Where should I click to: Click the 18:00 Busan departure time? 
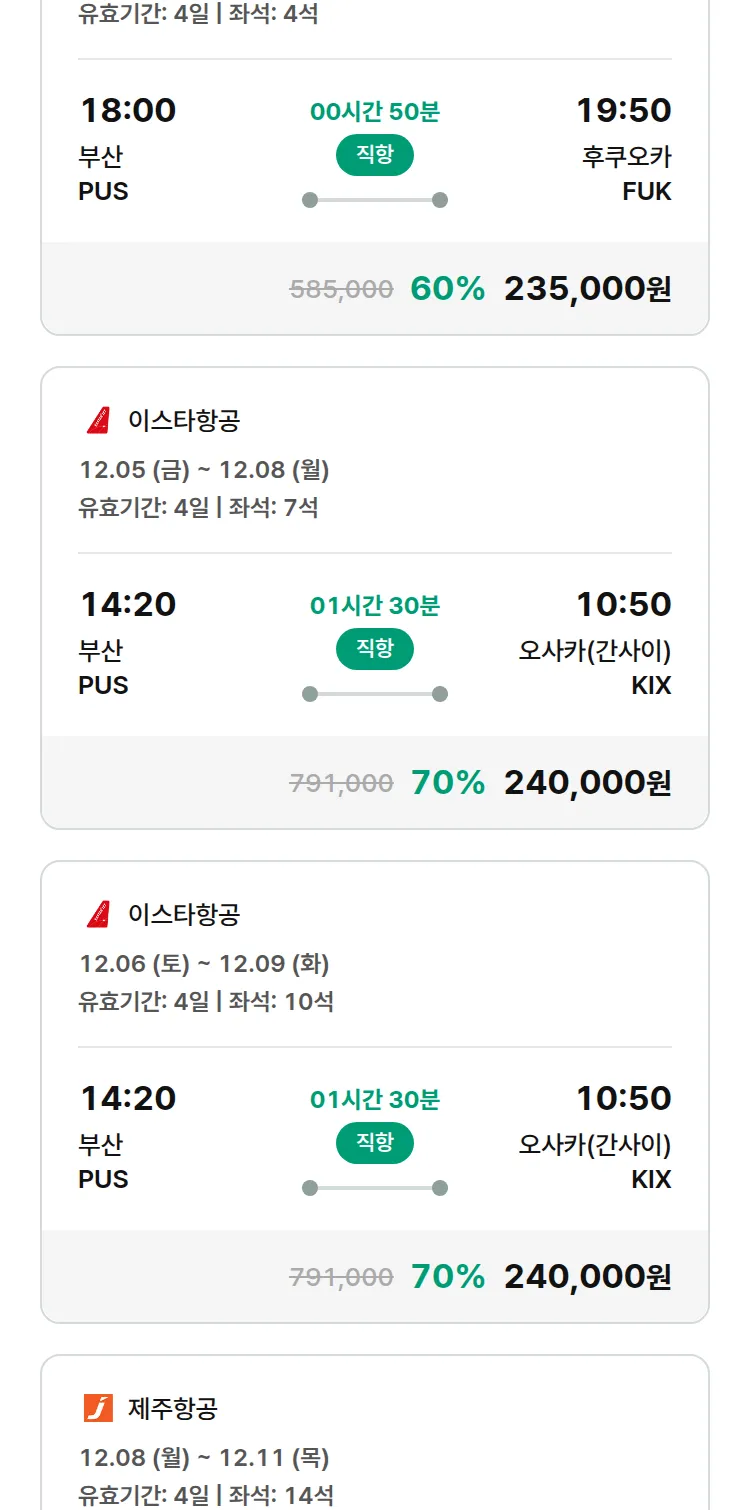[128, 110]
